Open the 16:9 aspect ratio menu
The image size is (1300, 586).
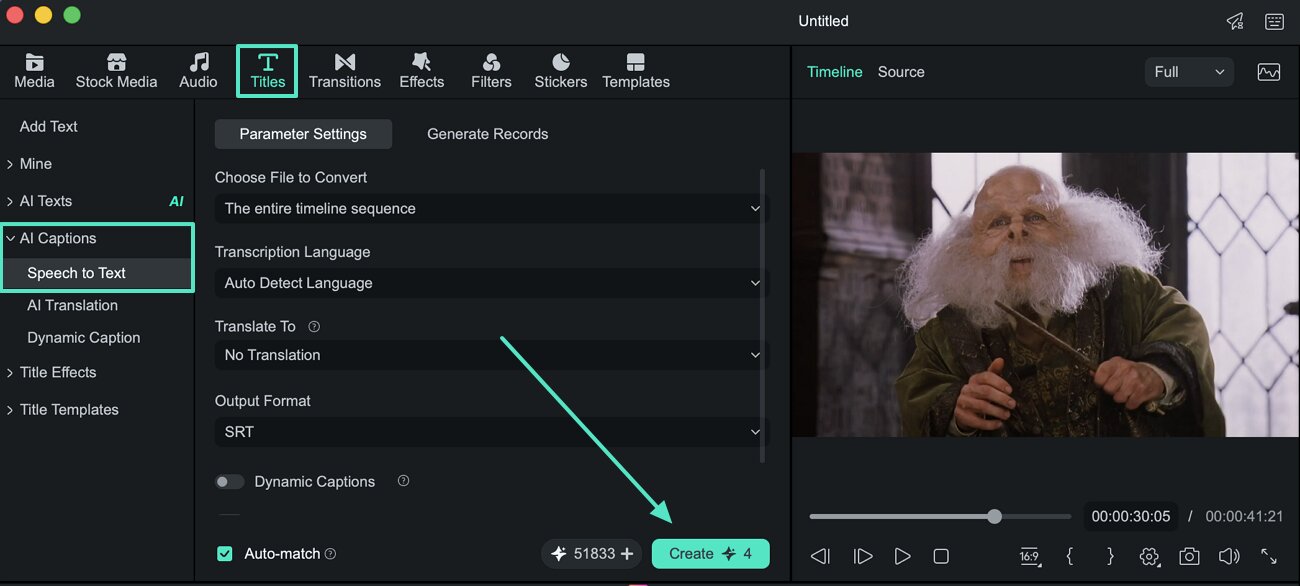click(x=1030, y=556)
